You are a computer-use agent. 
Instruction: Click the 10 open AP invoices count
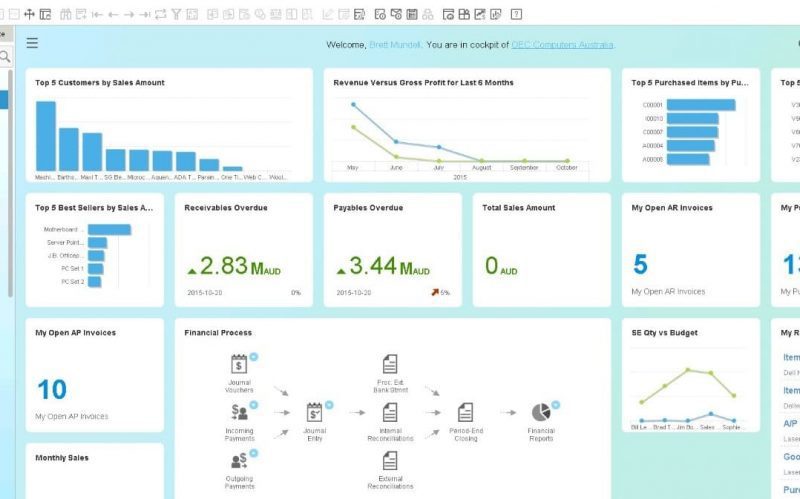pos(52,389)
